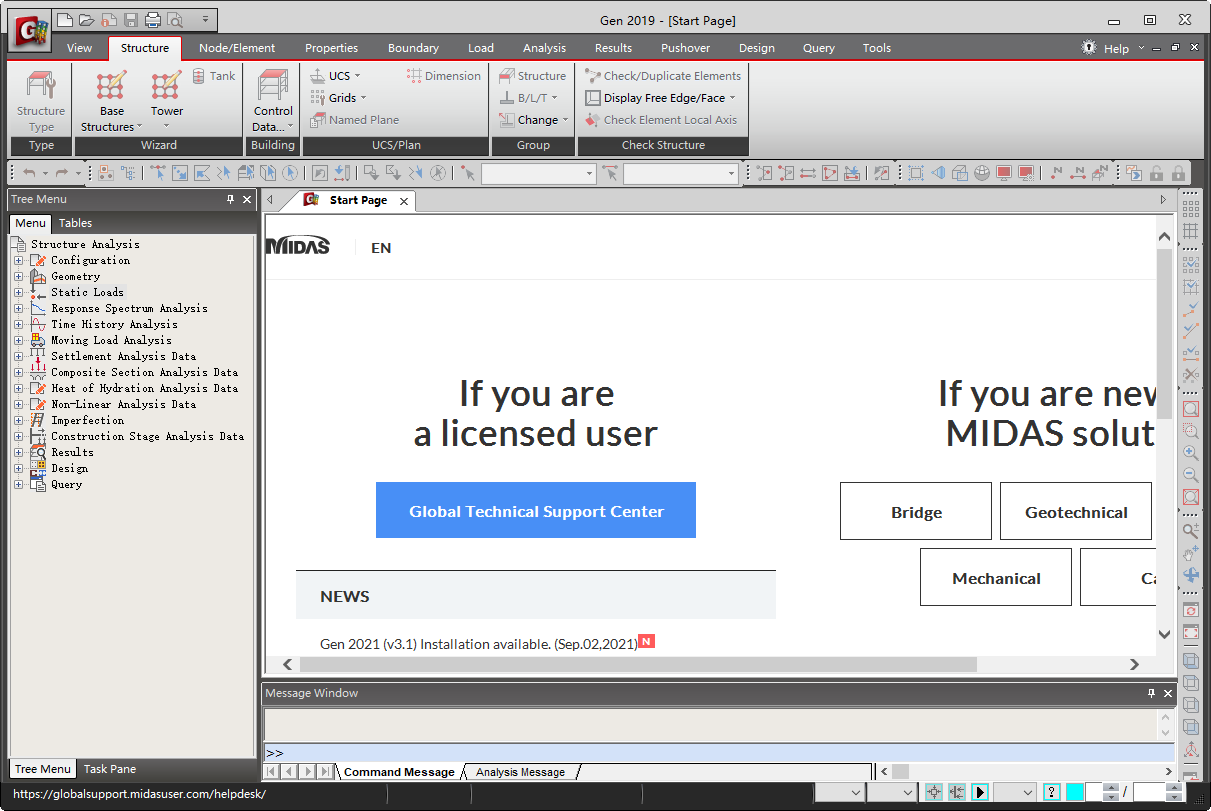Click the first lock icon in toolbar
This screenshot has height=811, width=1211.
pyautogui.click(x=1157, y=173)
